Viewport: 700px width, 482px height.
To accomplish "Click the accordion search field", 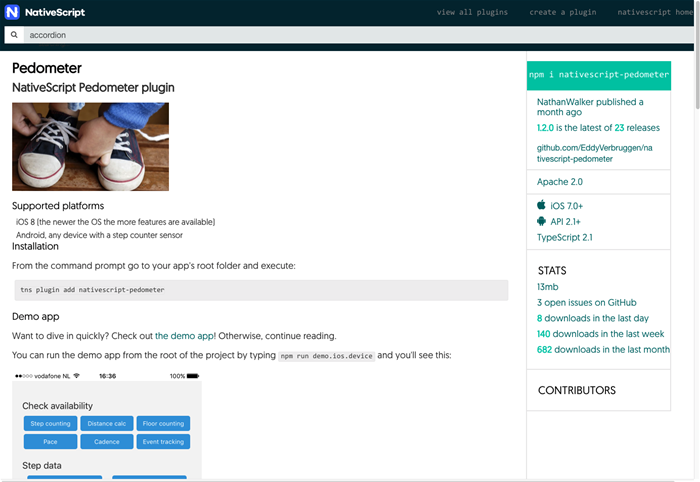I will coord(359,35).
